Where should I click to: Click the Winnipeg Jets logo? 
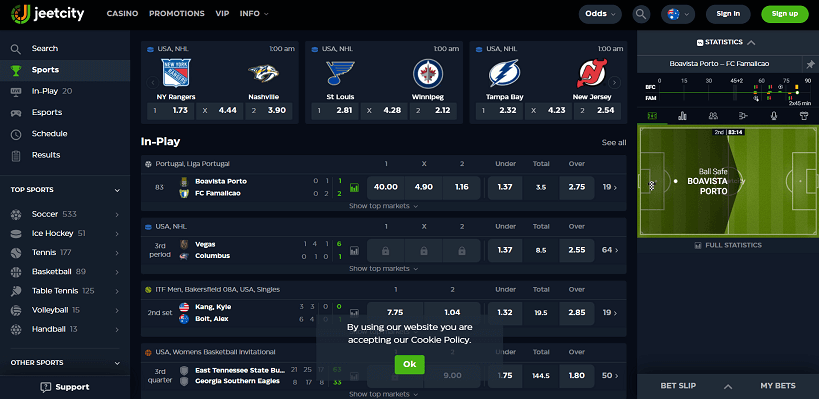point(428,74)
